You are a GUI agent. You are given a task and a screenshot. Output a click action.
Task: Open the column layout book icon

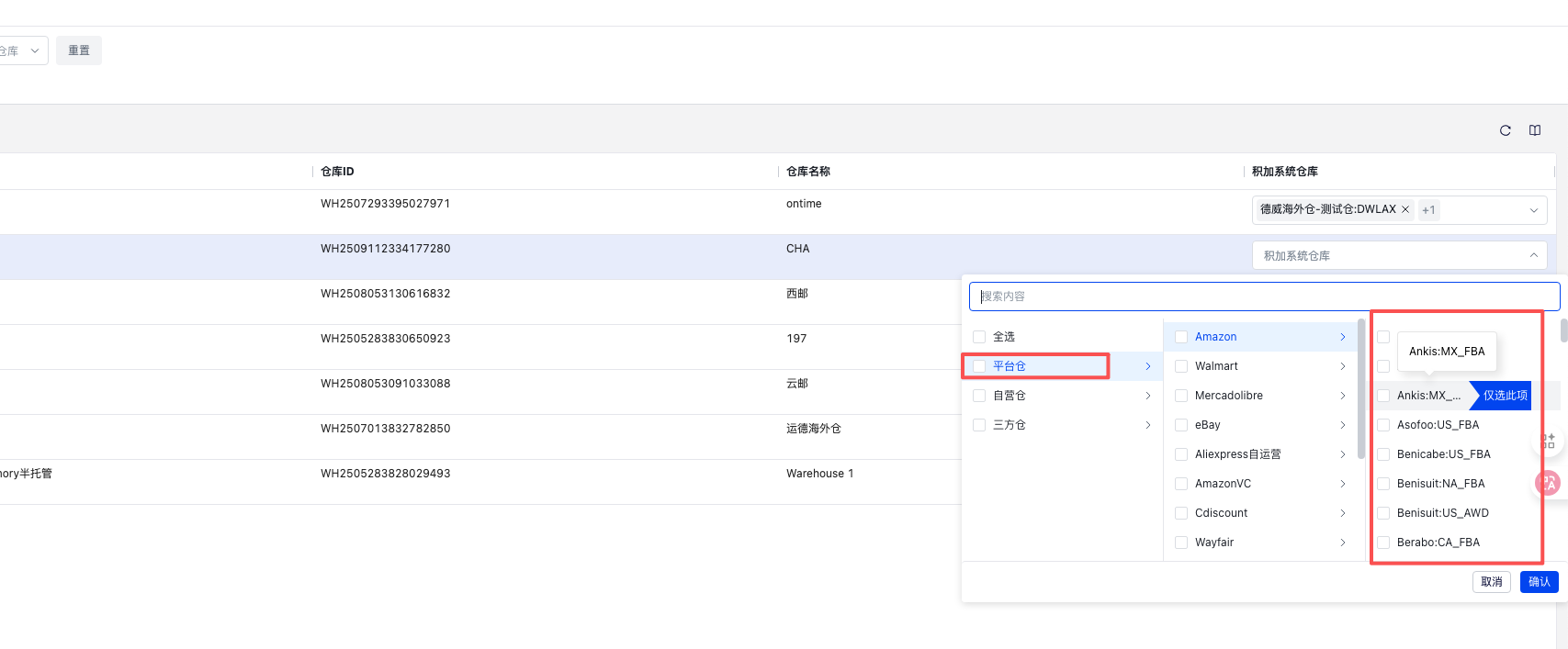coord(1534,130)
